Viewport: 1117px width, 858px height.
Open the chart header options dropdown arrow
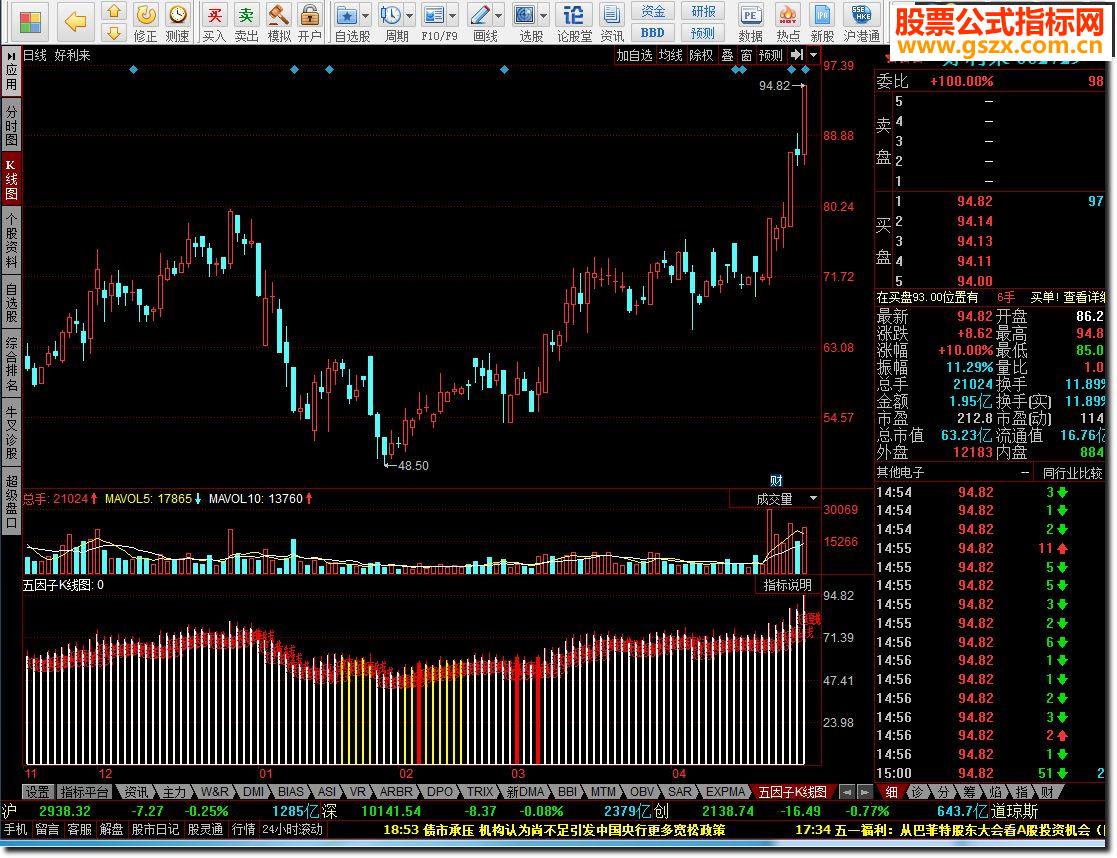(814, 55)
